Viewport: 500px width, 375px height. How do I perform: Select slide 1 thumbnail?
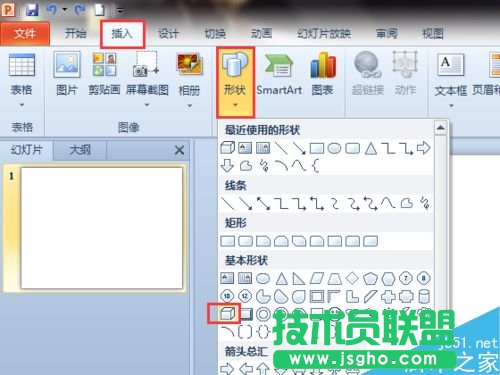coord(101,228)
